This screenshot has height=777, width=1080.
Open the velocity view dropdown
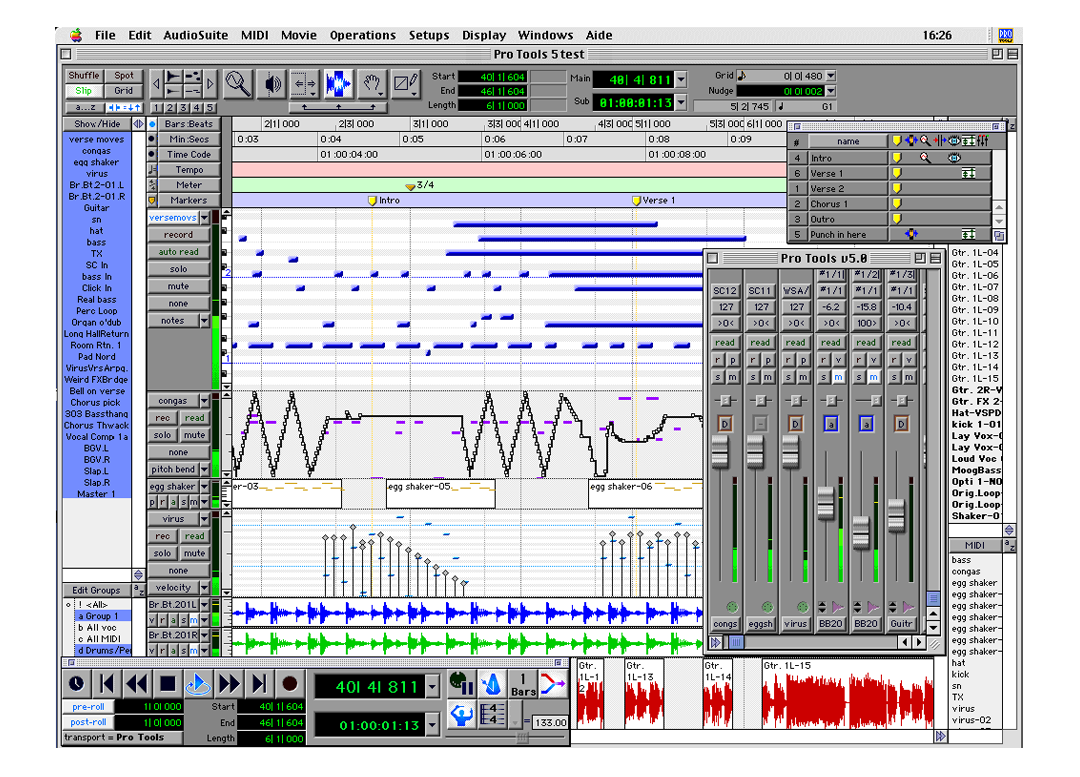click(204, 588)
